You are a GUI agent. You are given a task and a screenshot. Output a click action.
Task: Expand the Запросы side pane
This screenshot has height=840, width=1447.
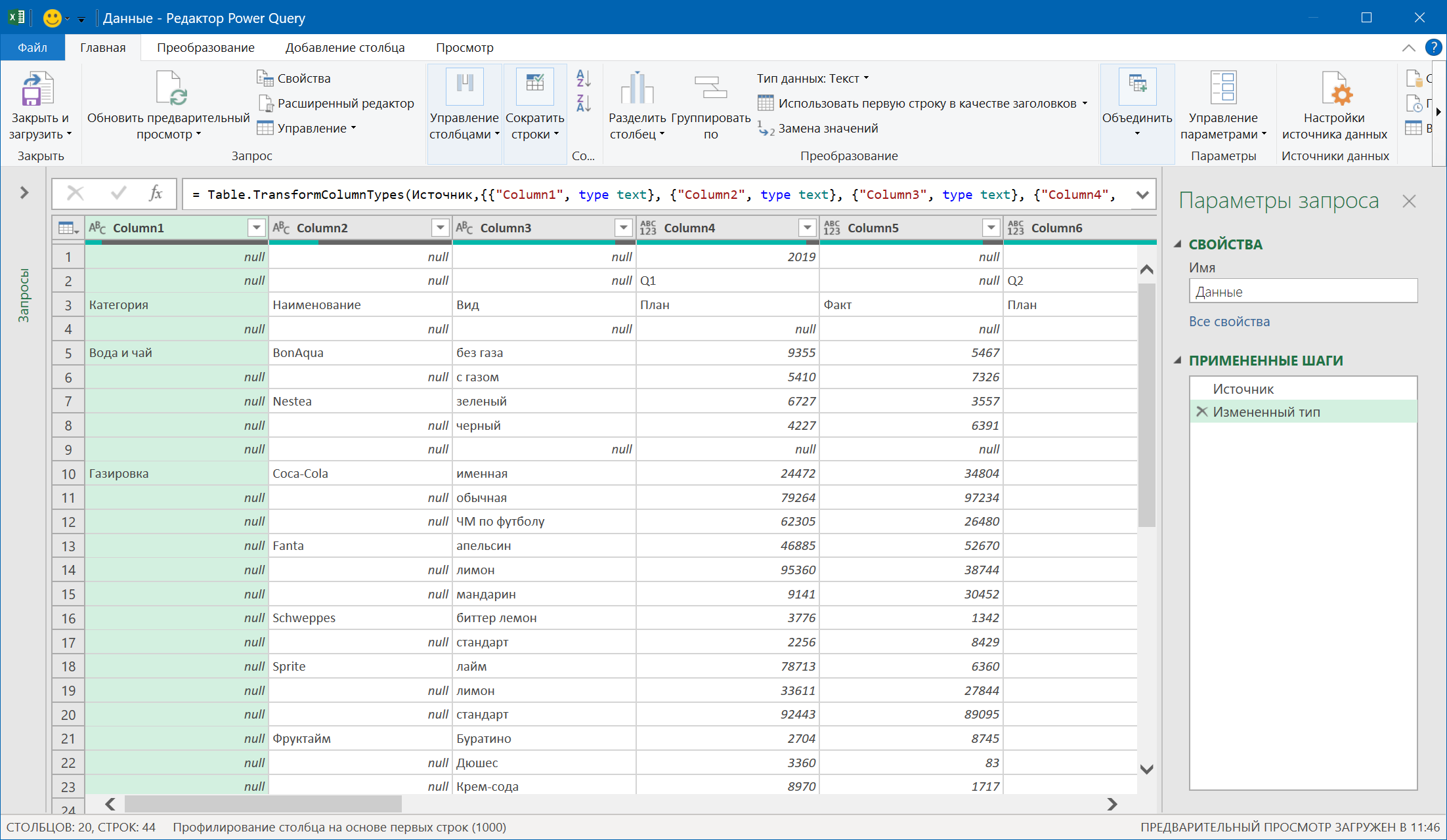24,192
